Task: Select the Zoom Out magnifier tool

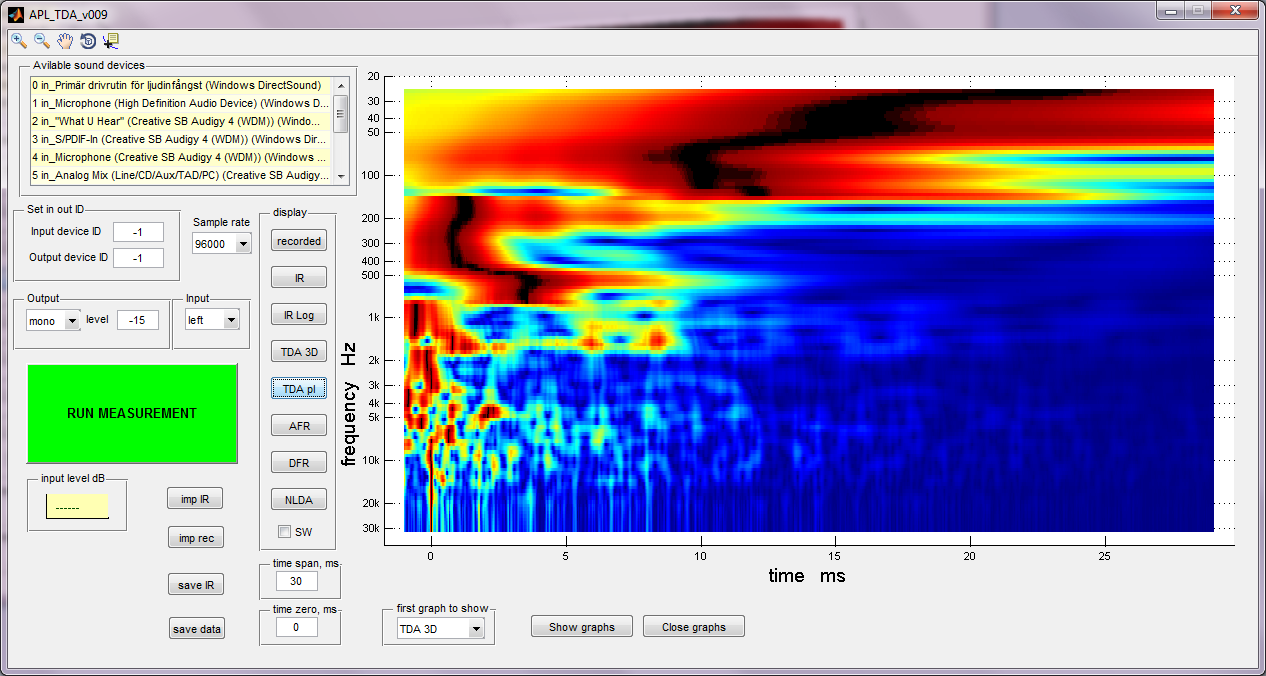Action: click(42, 41)
